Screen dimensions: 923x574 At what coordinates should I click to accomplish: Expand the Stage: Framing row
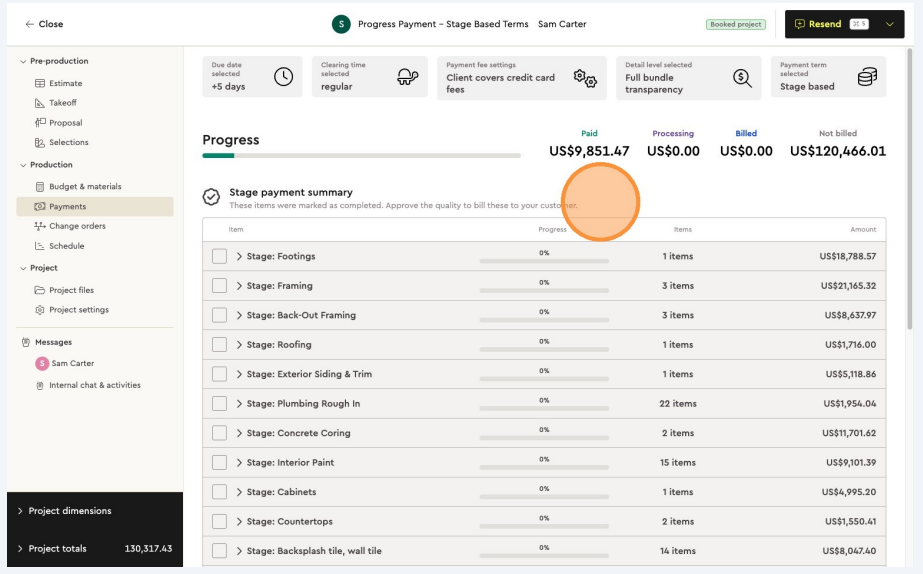coord(240,286)
